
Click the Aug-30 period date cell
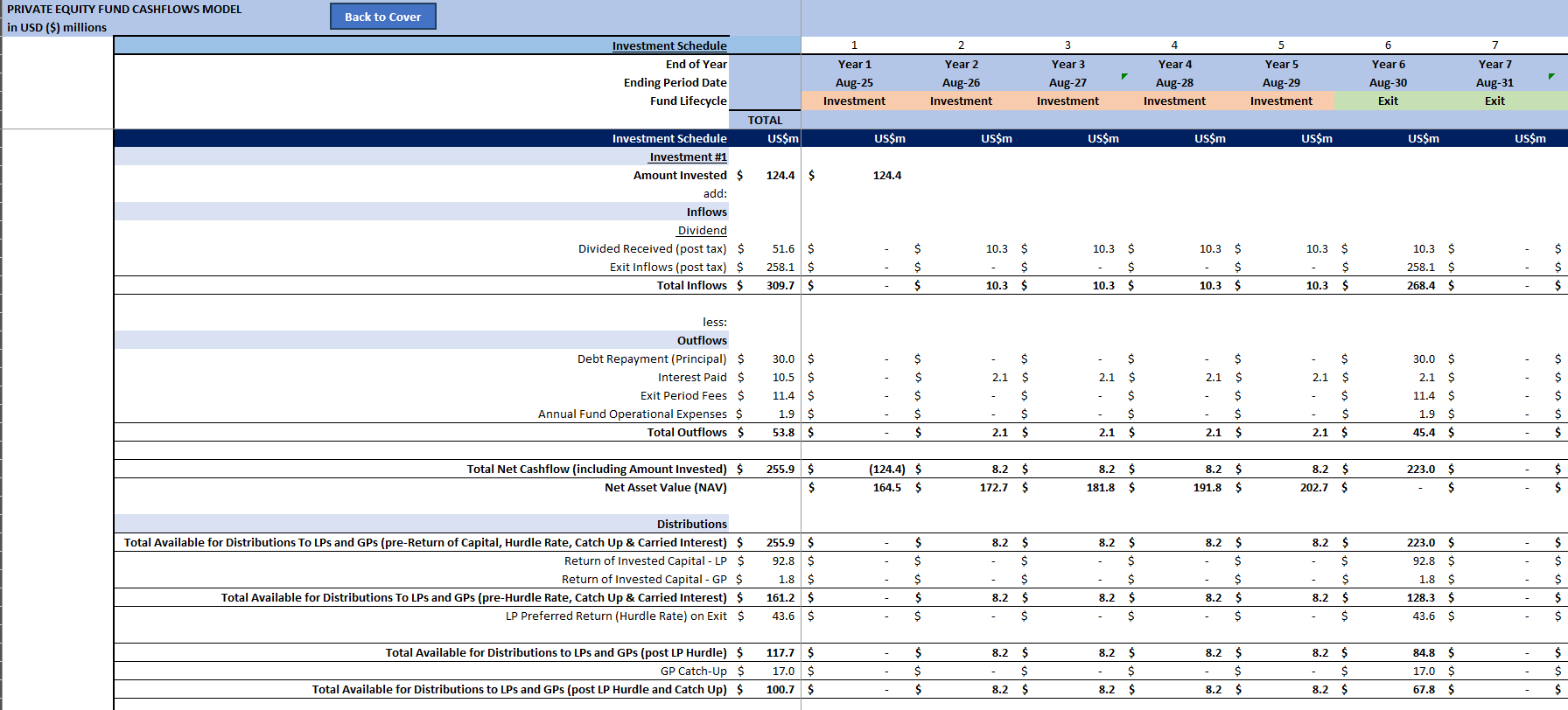click(1388, 82)
